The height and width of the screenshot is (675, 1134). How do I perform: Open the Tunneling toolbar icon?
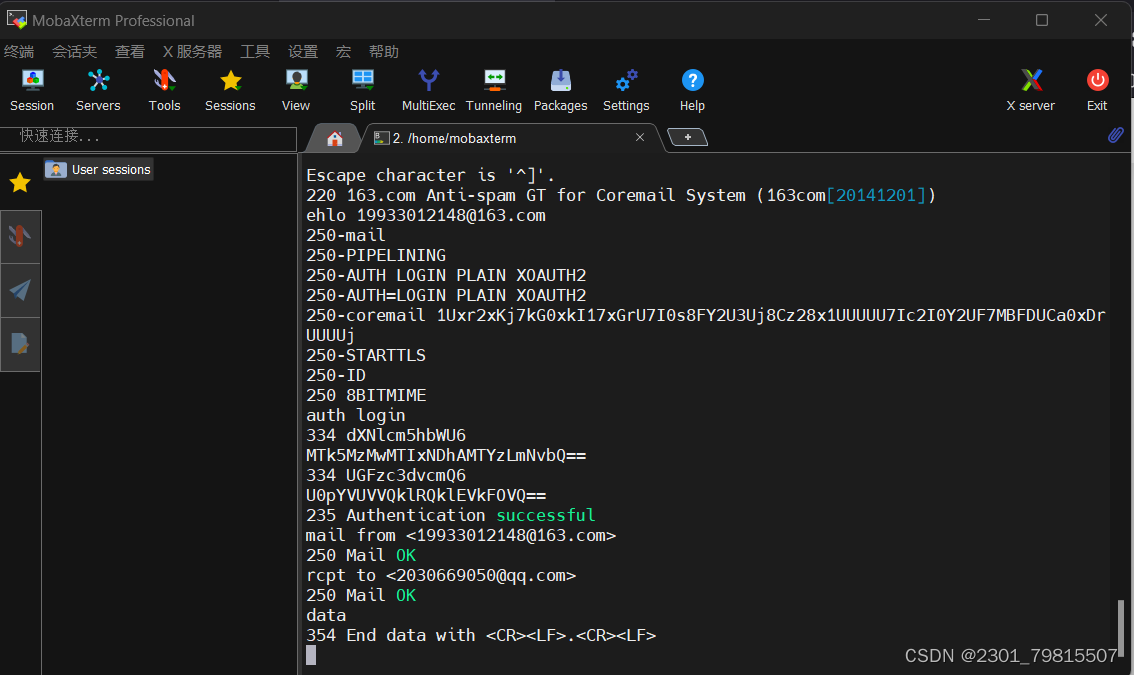pyautogui.click(x=494, y=90)
